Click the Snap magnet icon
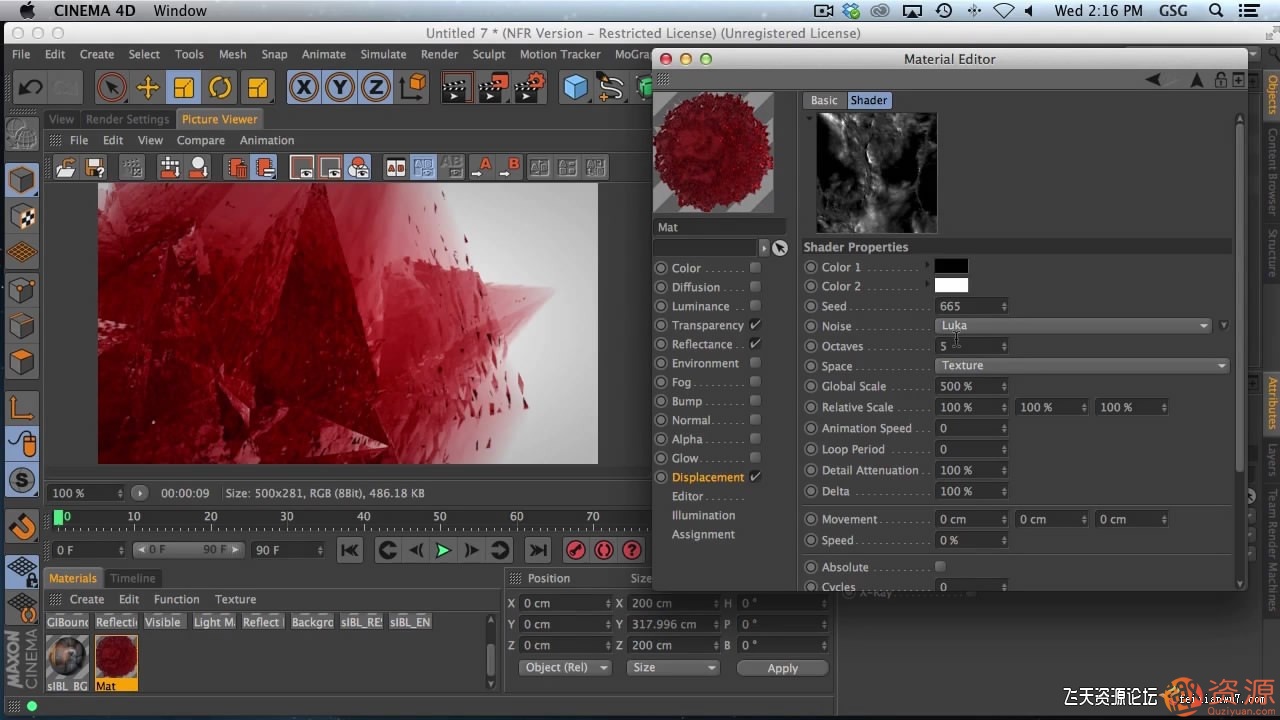Image resolution: width=1280 pixels, height=720 pixels. [x=22, y=525]
